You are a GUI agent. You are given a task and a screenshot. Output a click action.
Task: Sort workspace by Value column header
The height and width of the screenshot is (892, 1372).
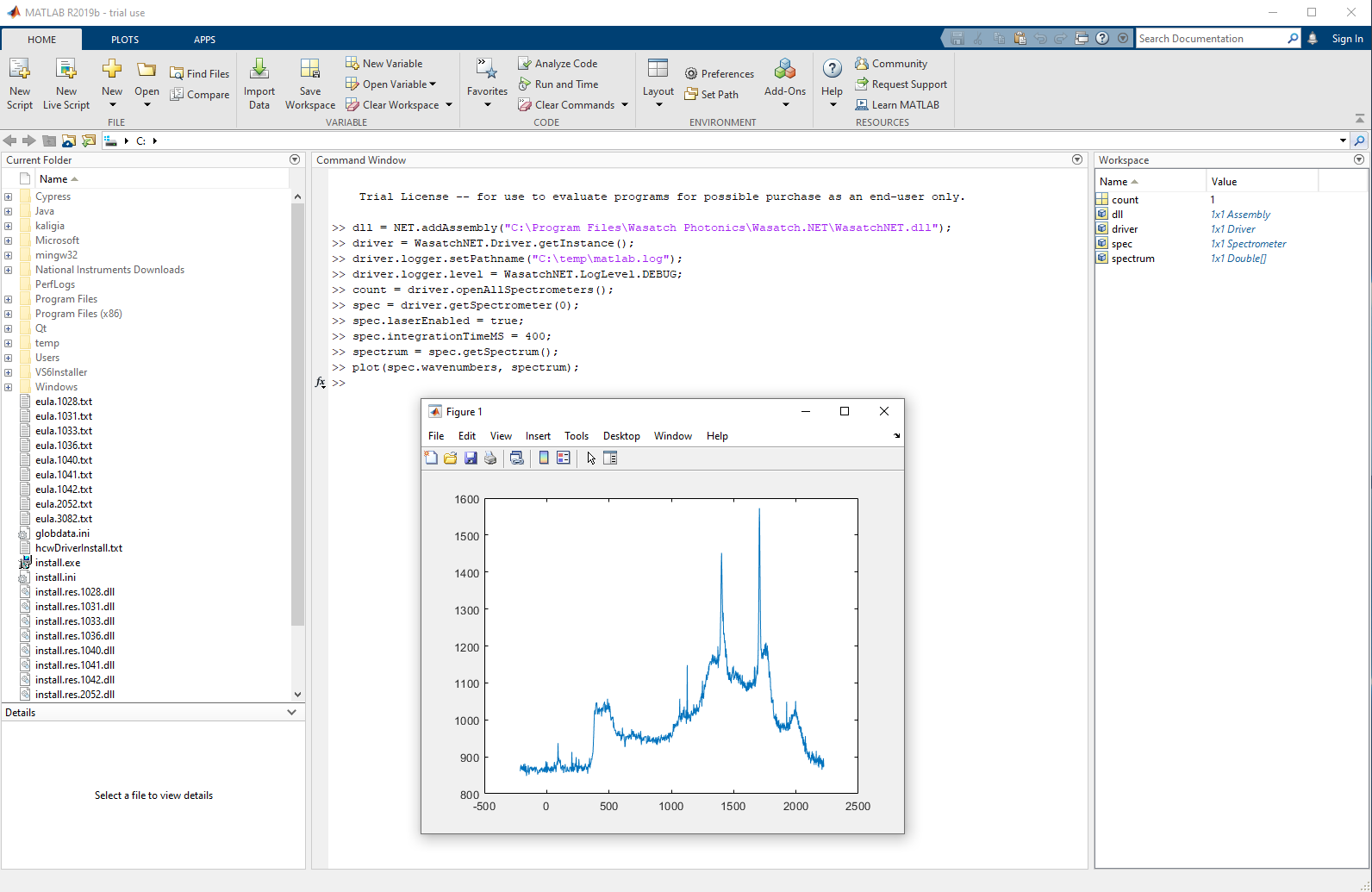point(1262,181)
